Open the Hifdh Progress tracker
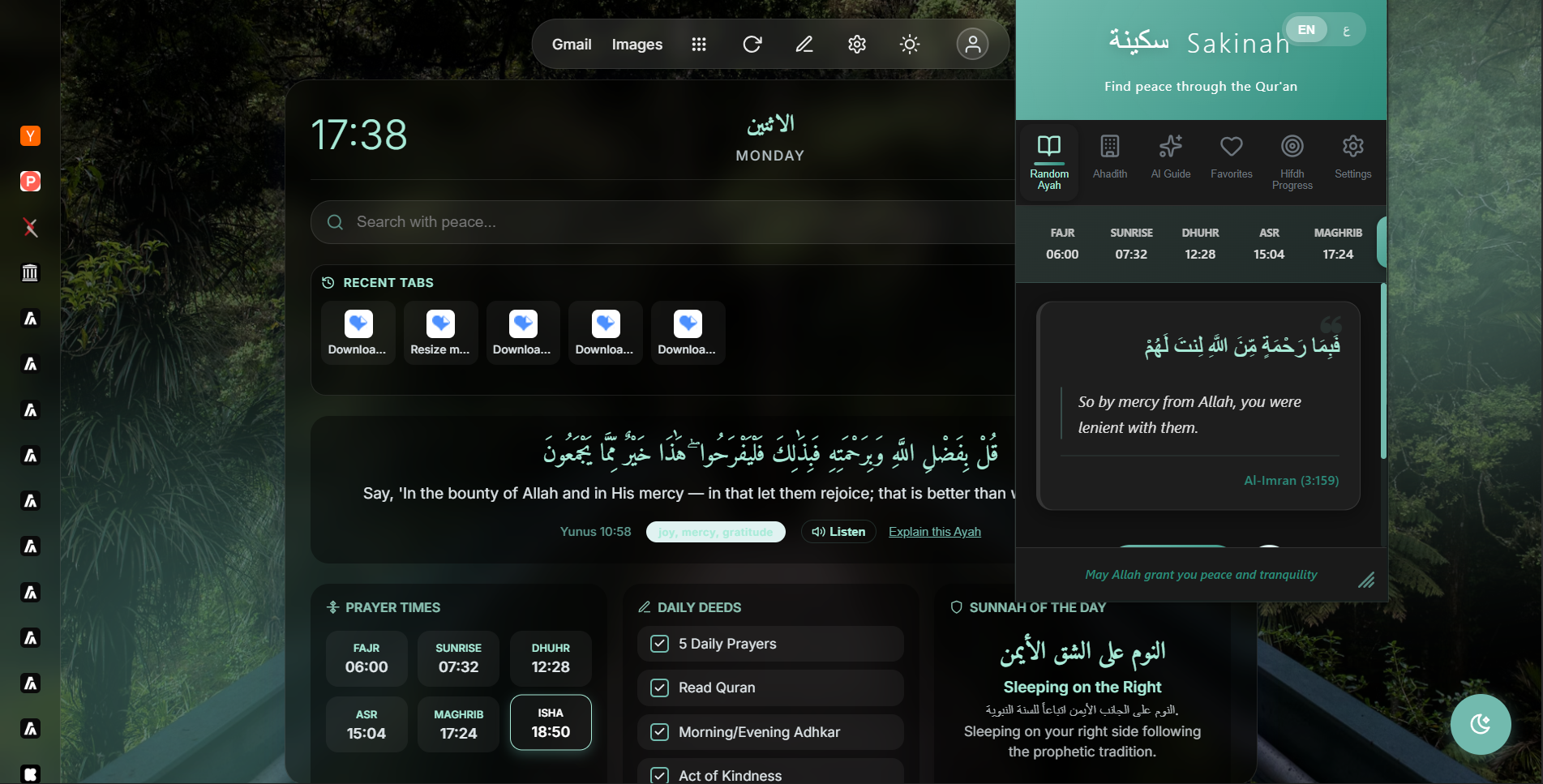 [1292, 159]
